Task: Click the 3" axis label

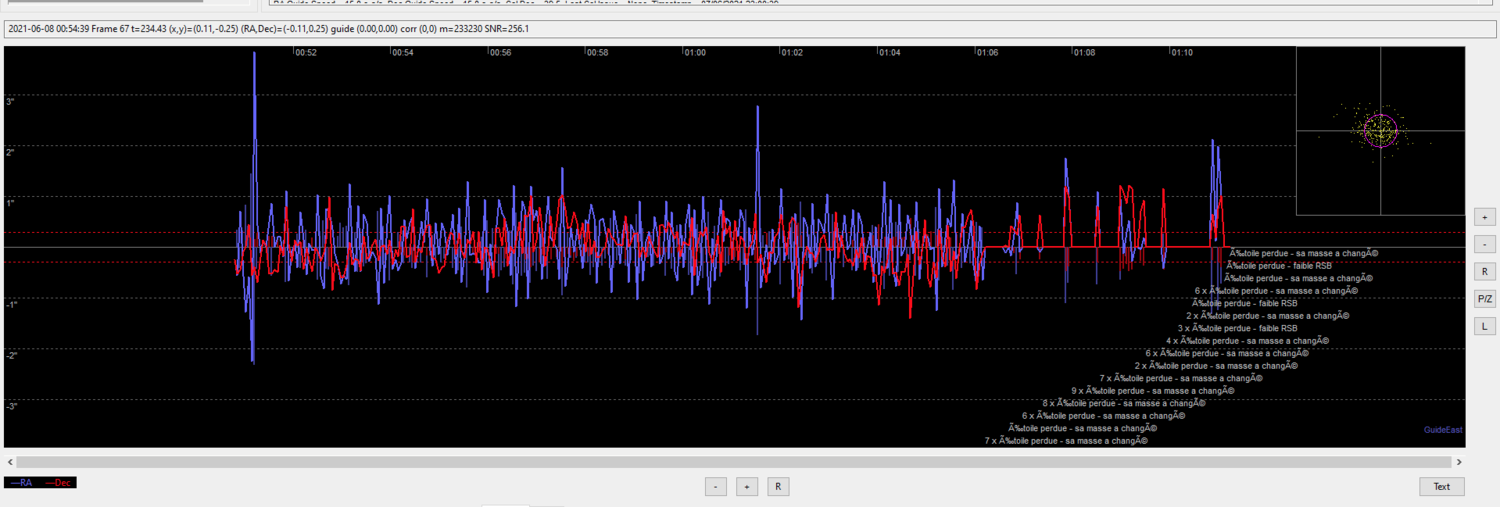Action: [10, 102]
